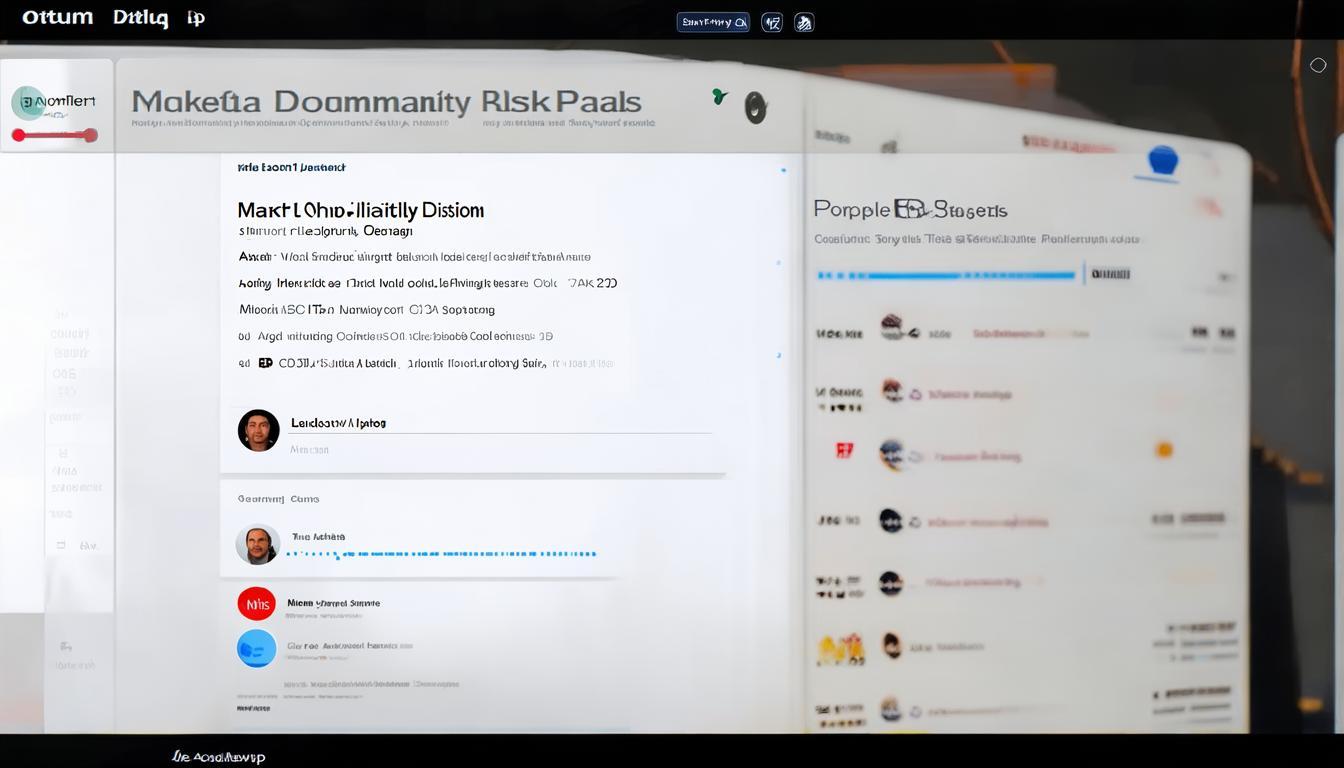Click the dark oval icon in header
The width and height of the screenshot is (1344, 768).
pos(756,107)
